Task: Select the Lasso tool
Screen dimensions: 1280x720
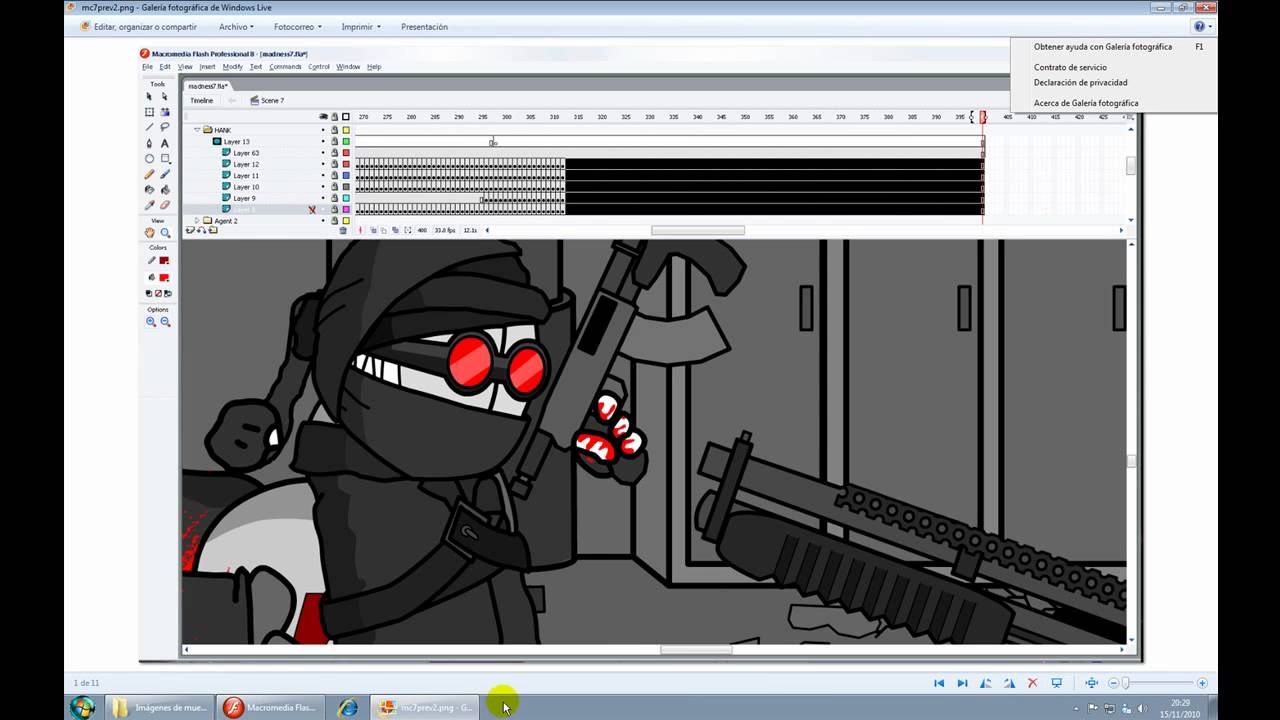Action: (x=165, y=127)
